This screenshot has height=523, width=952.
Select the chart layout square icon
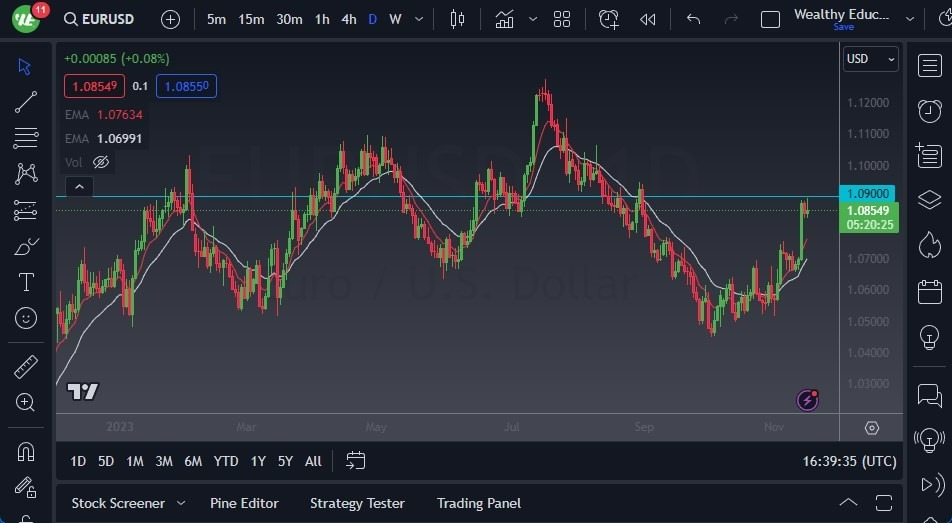770,20
